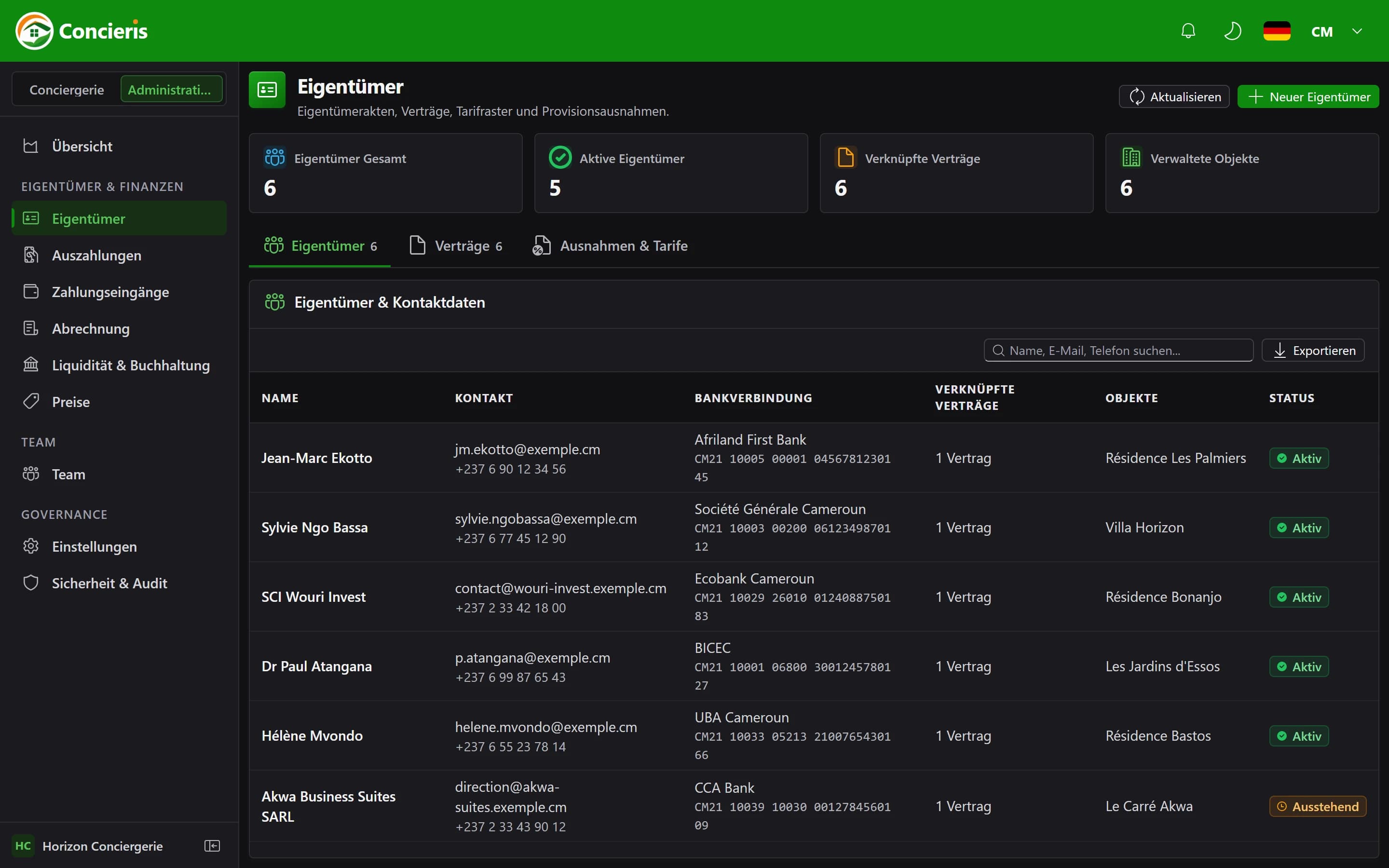This screenshot has height=868, width=1389.
Task: Click the Eigentümer sidebar item
Action: point(119,219)
